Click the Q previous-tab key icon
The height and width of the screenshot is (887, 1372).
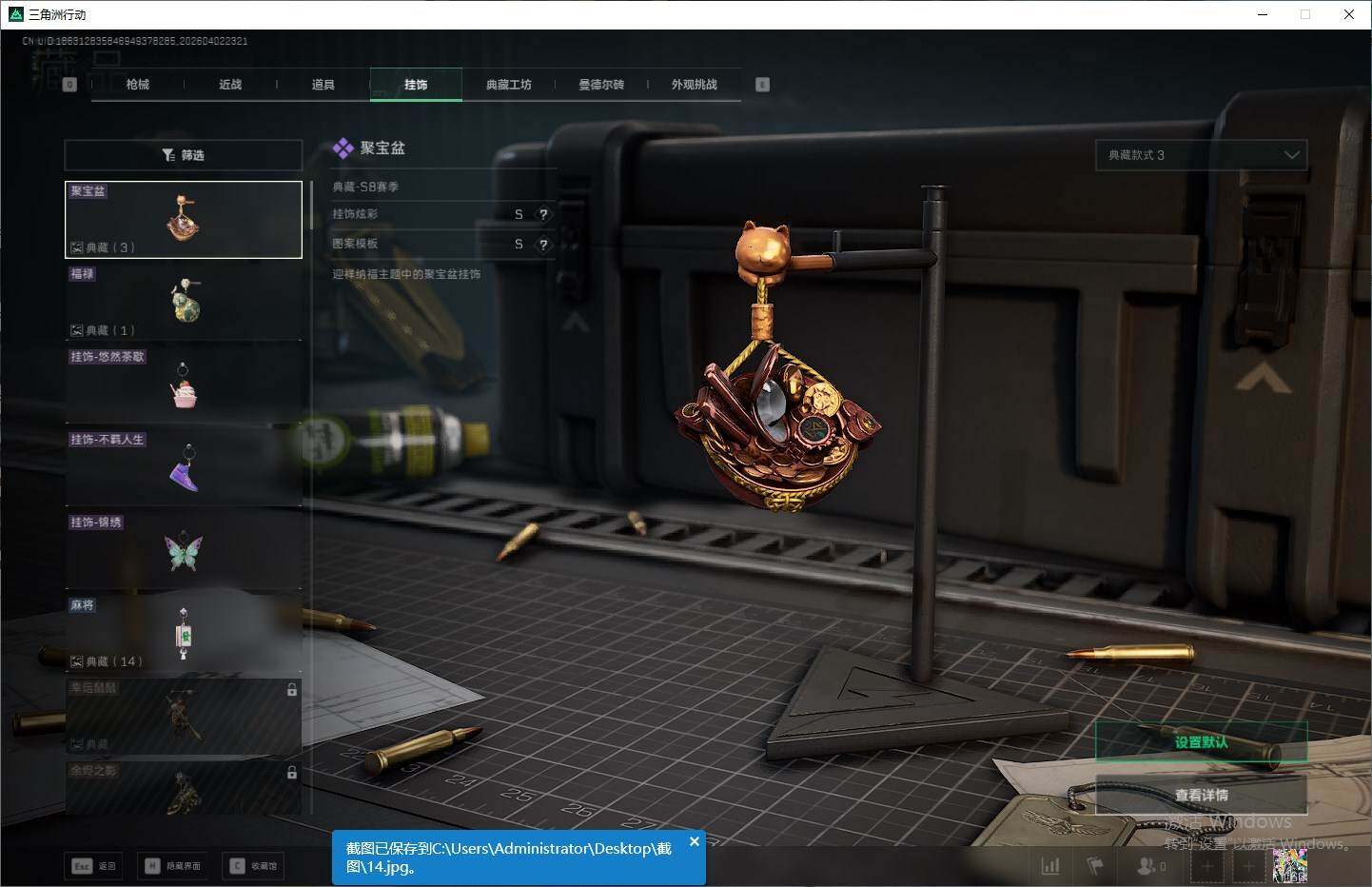[69, 85]
